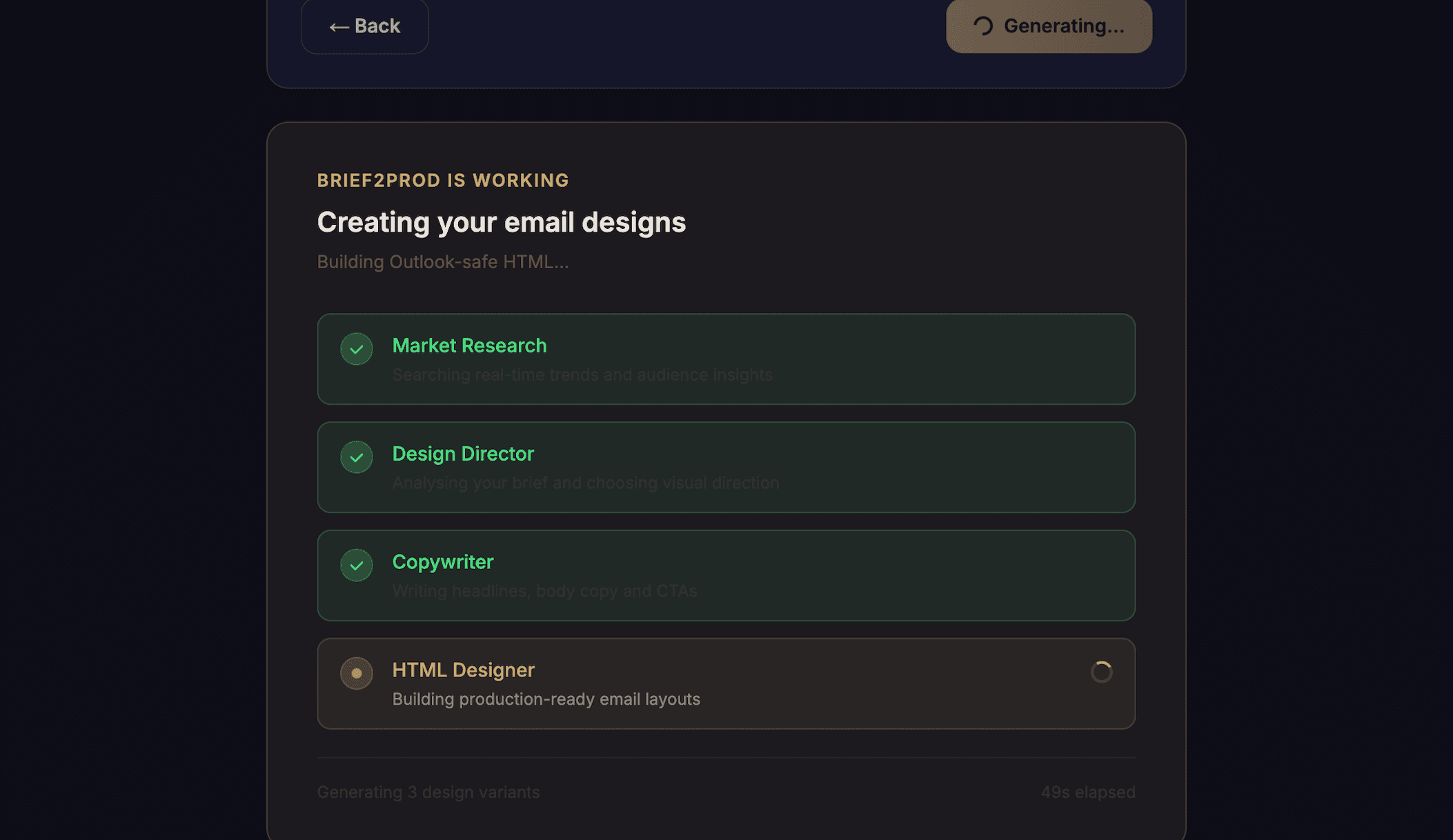The width and height of the screenshot is (1453, 840).
Task: Click the '49s elapsed' timer text
Action: (x=1088, y=792)
